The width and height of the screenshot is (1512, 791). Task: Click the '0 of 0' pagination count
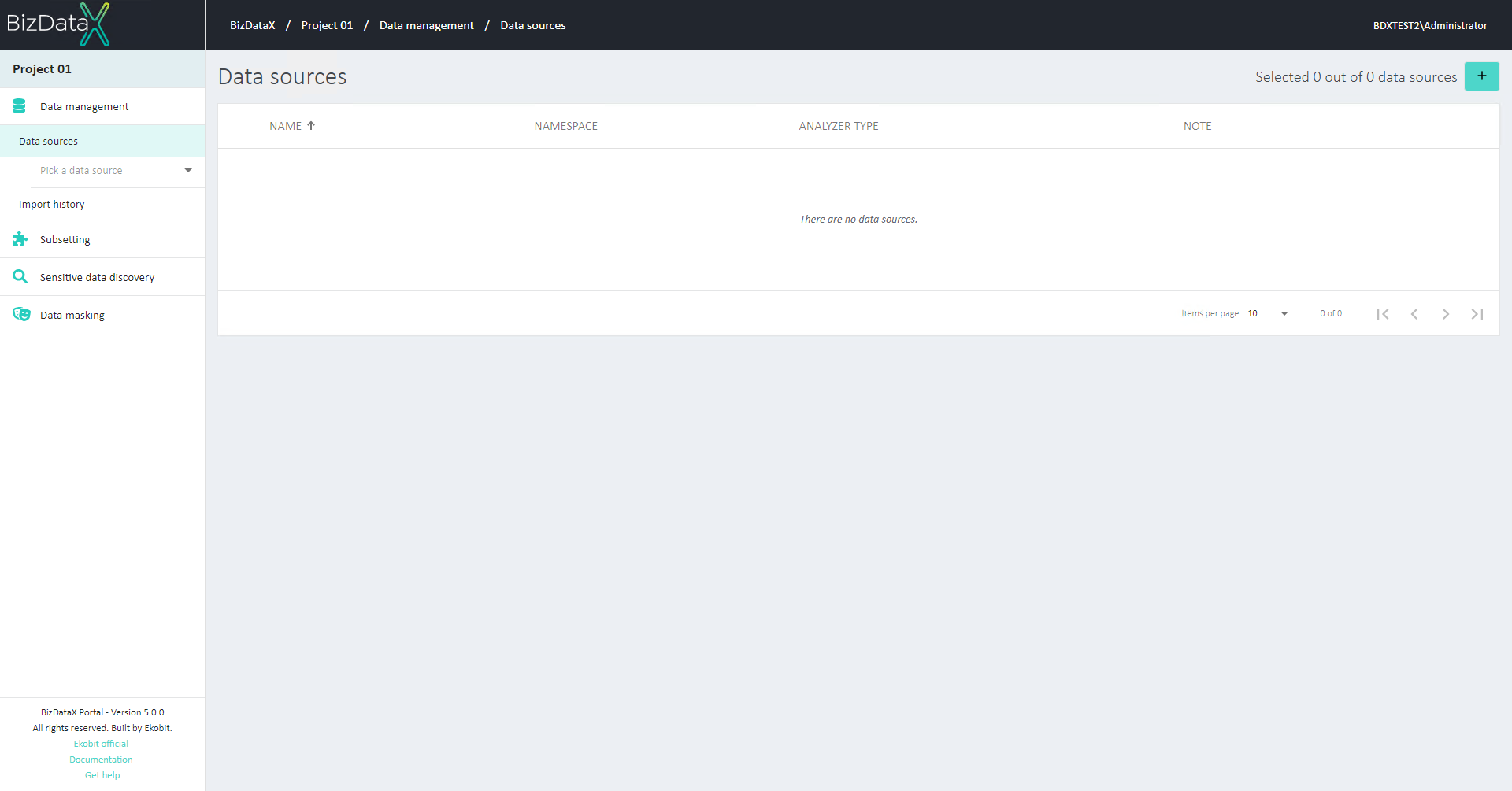[1331, 313]
